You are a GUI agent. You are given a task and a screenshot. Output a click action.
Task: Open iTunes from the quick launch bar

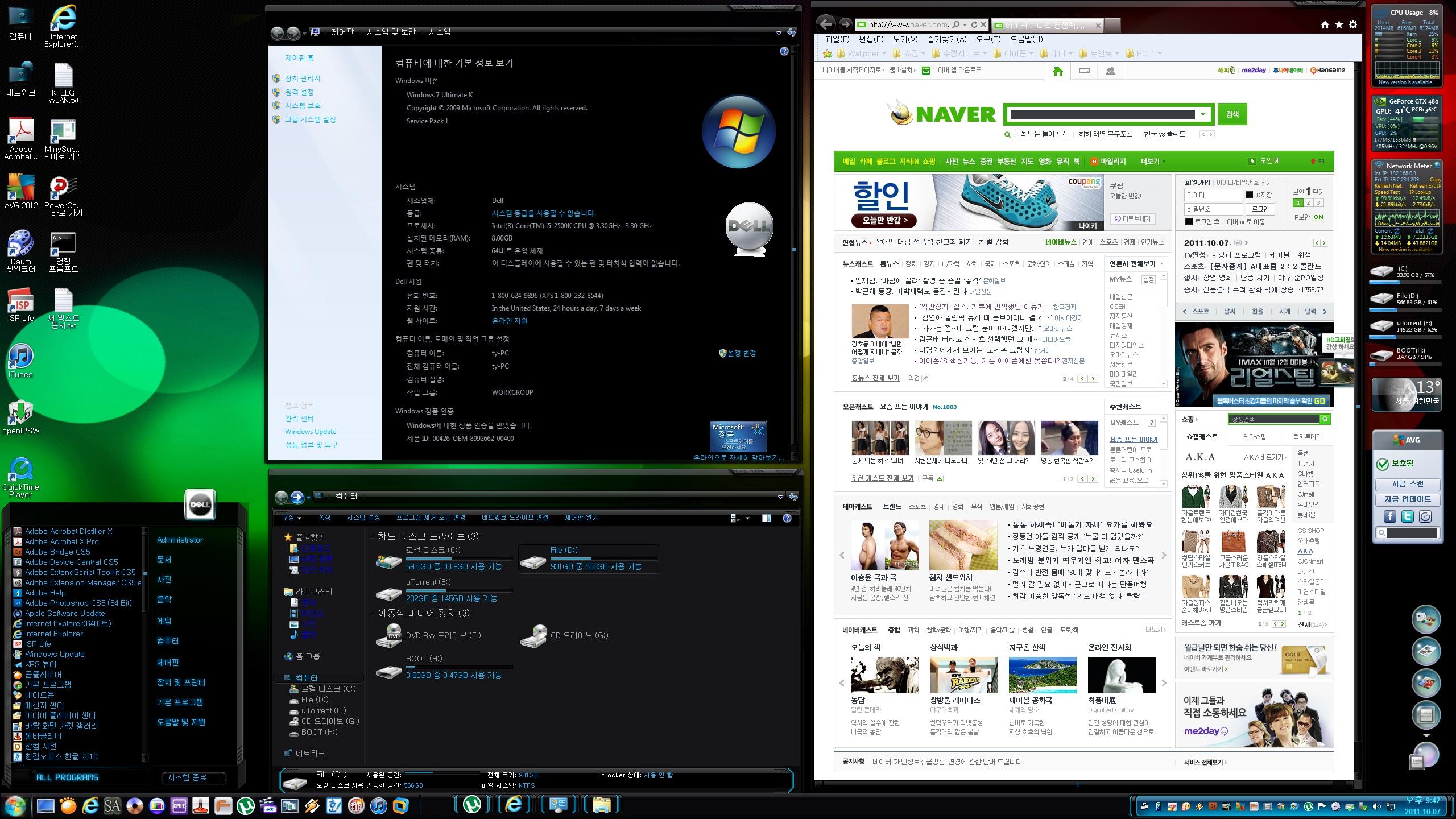pos(378,805)
